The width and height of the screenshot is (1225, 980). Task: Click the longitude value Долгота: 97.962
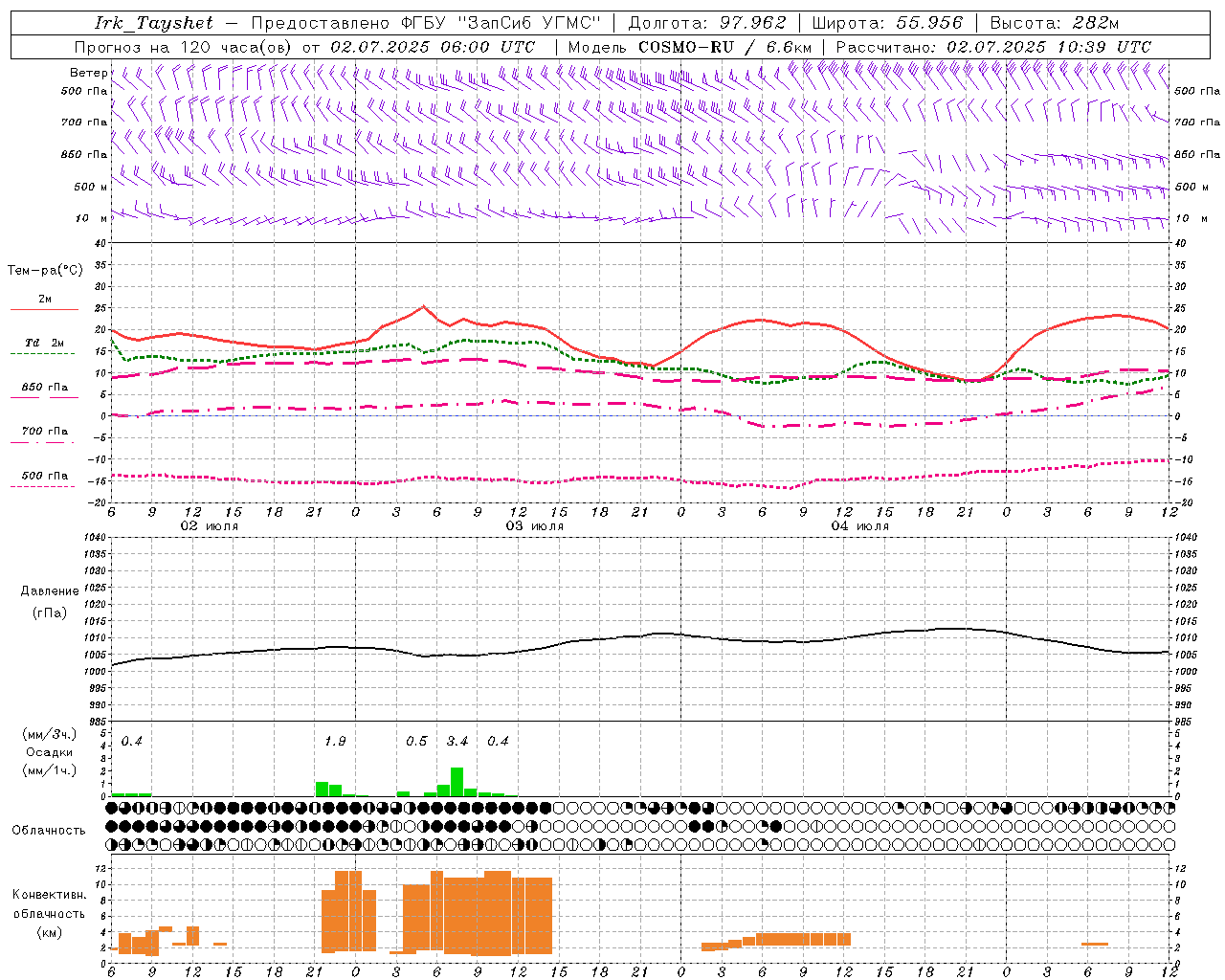pyautogui.click(x=706, y=23)
